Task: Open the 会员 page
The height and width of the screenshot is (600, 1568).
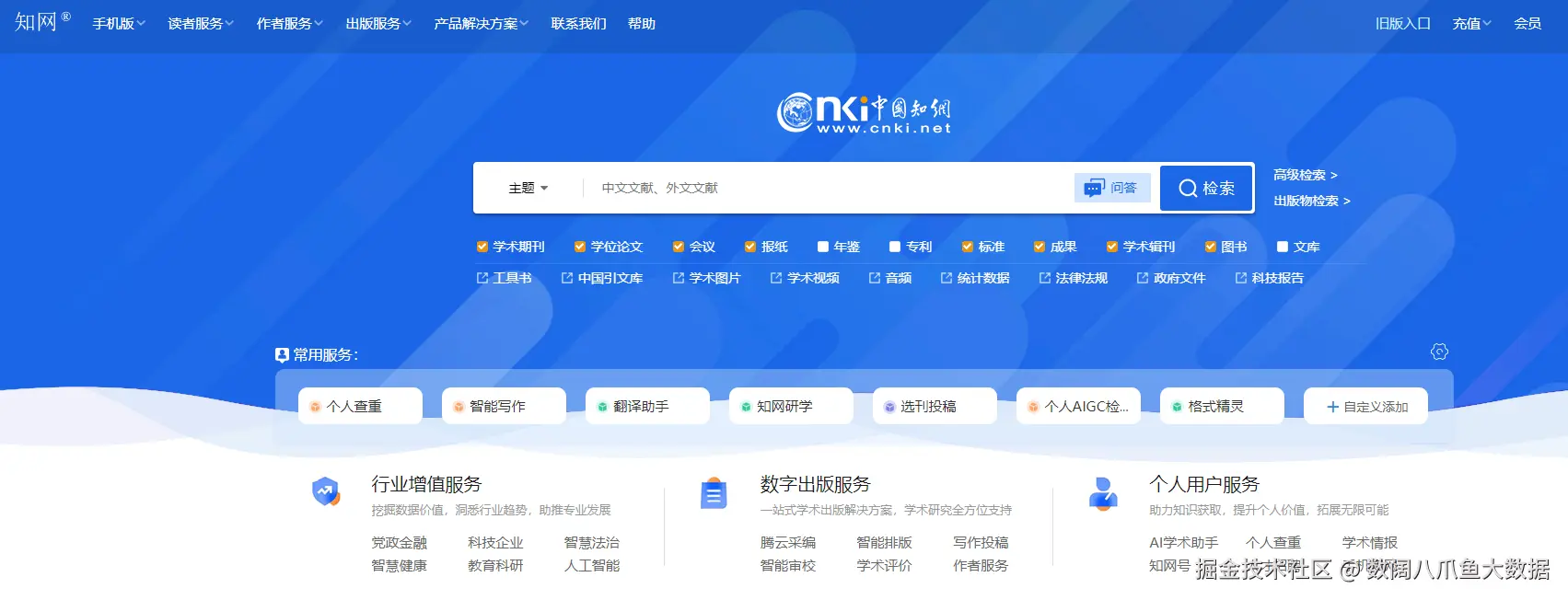Action: pyautogui.click(x=1527, y=24)
